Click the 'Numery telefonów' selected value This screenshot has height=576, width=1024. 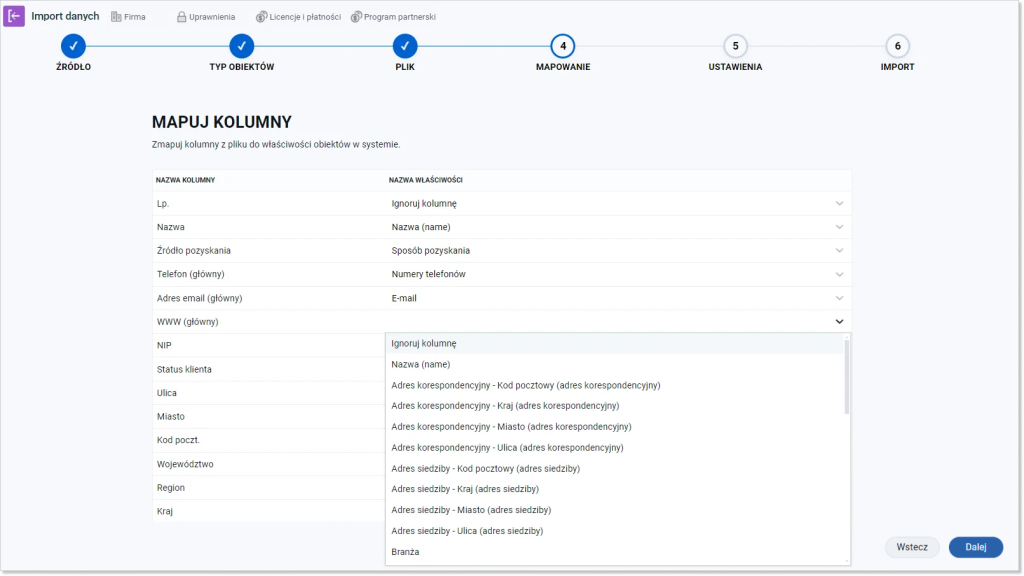[x=428, y=274]
